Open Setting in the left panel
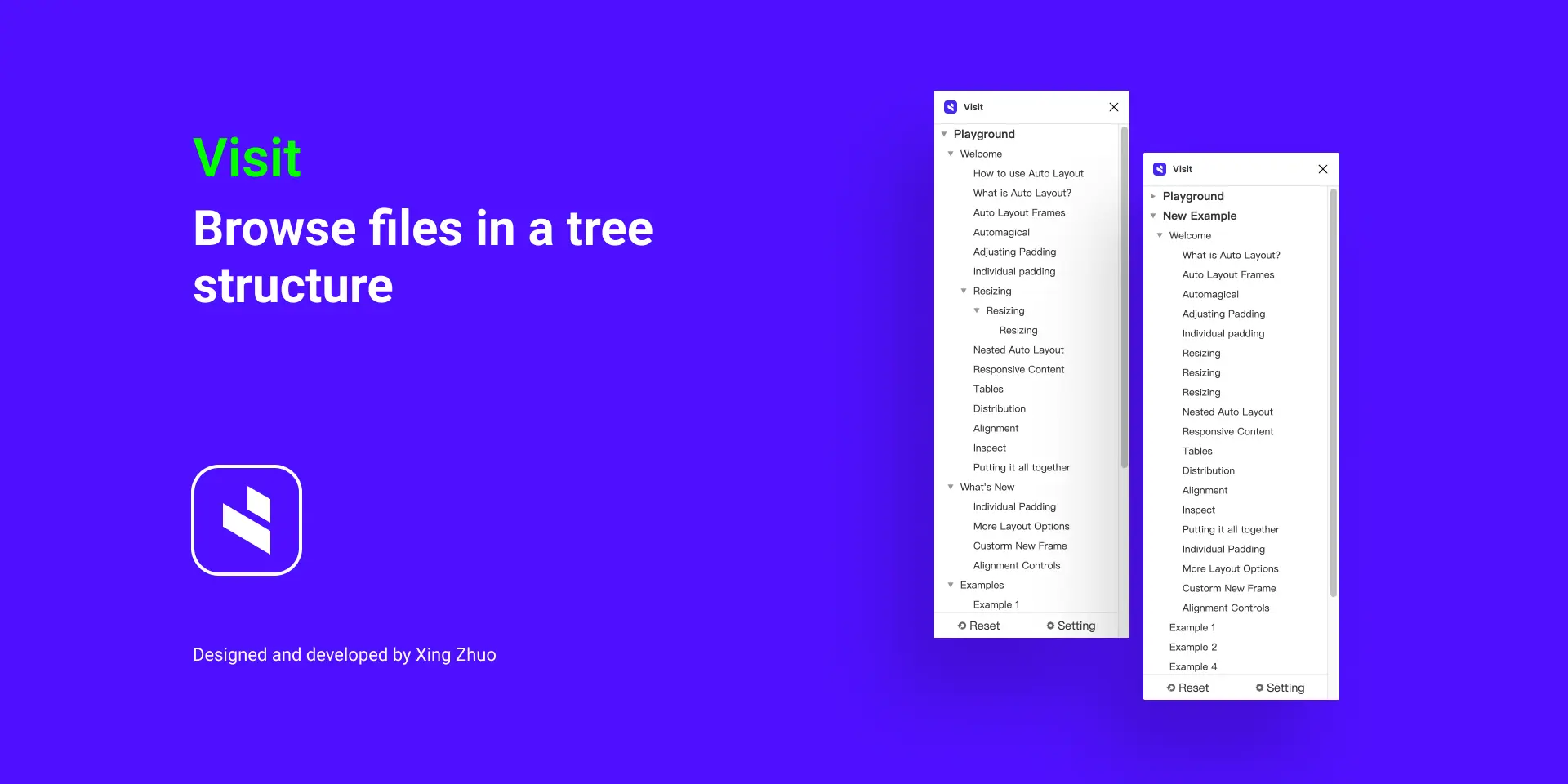The width and height of the screenshot is (1568, 784). click(x=1071, y=626)
